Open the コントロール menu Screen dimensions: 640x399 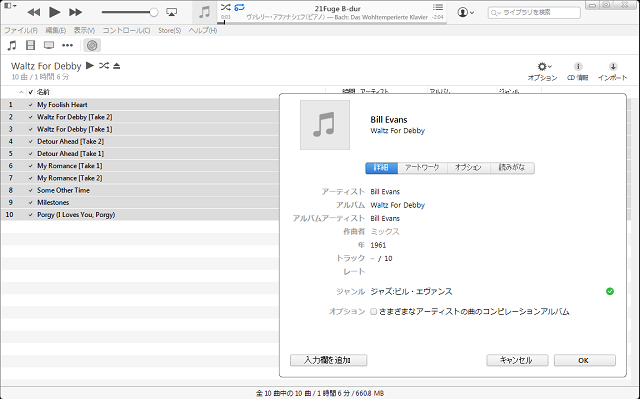click(x=126, y=31)
